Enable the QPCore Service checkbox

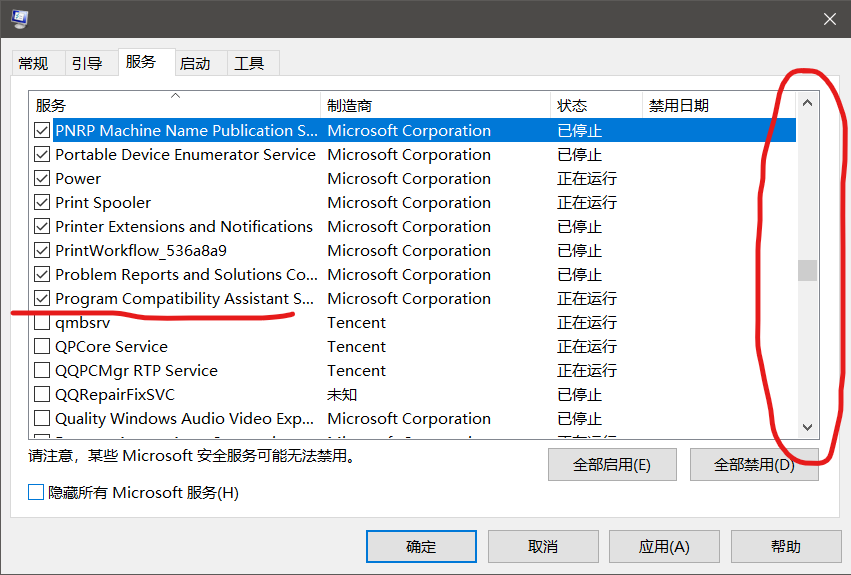click(42, 346)
